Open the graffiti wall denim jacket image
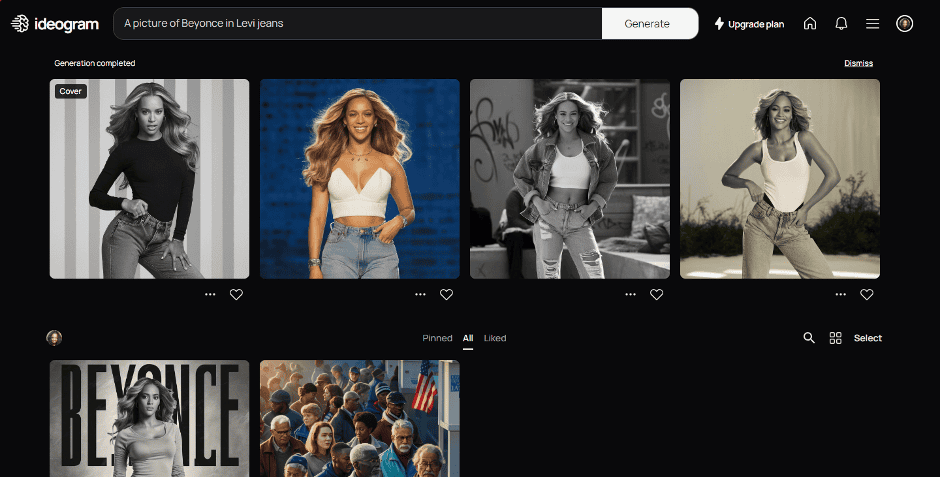Viewport: 940px width, 477px height. click(x=570, y=179)
